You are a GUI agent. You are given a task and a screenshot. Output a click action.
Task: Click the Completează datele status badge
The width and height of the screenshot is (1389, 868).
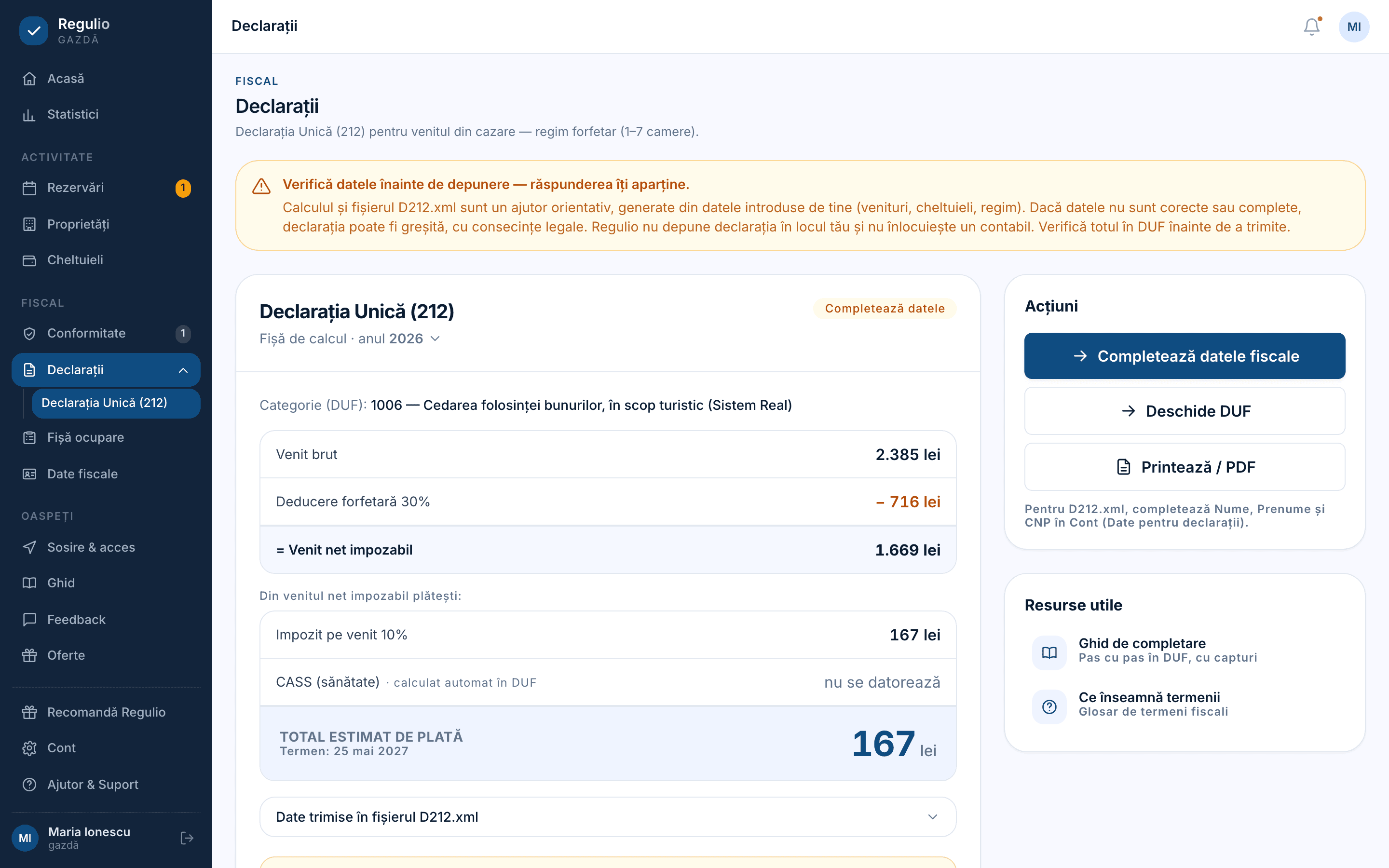(885, 308)
